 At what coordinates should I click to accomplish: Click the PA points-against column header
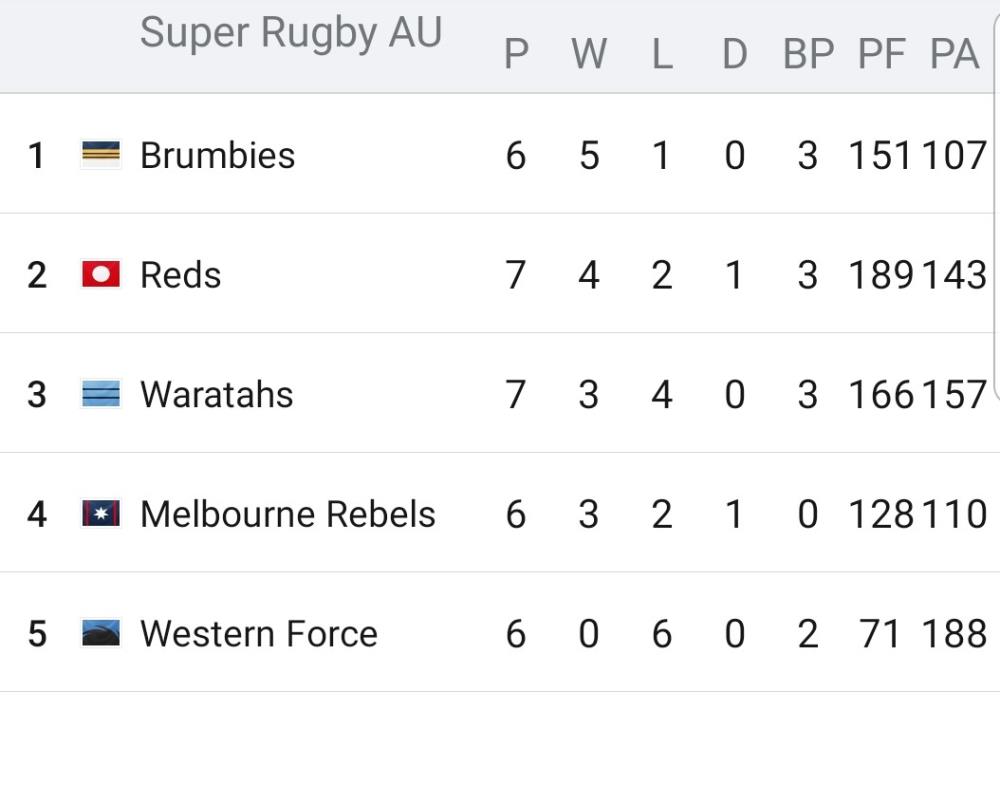954,54
